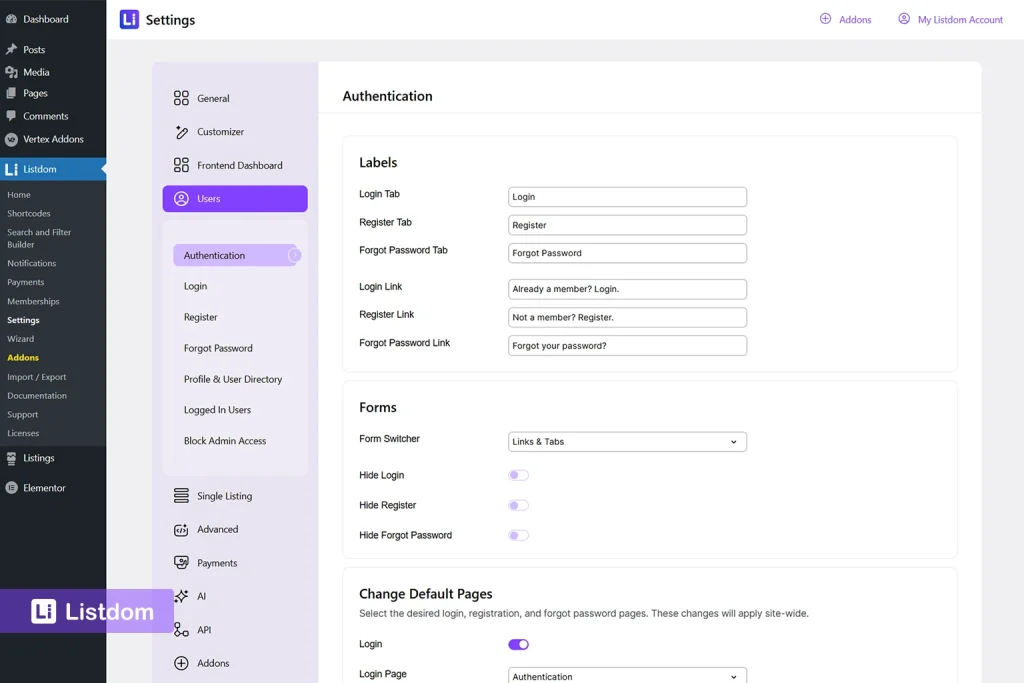Viewport: 1024px width, 683px height.
Task: Select the Advanced settings icon
Action: [x=181, y=529]
